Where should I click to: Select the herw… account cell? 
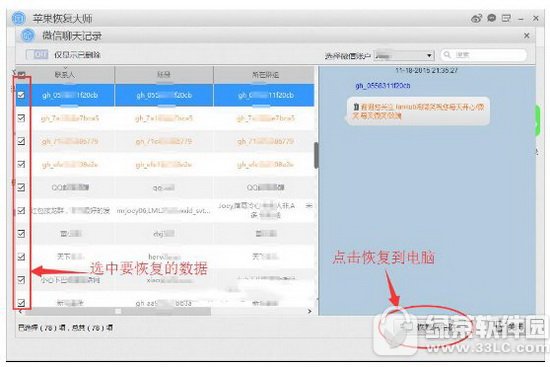click(x=164, y=257)
